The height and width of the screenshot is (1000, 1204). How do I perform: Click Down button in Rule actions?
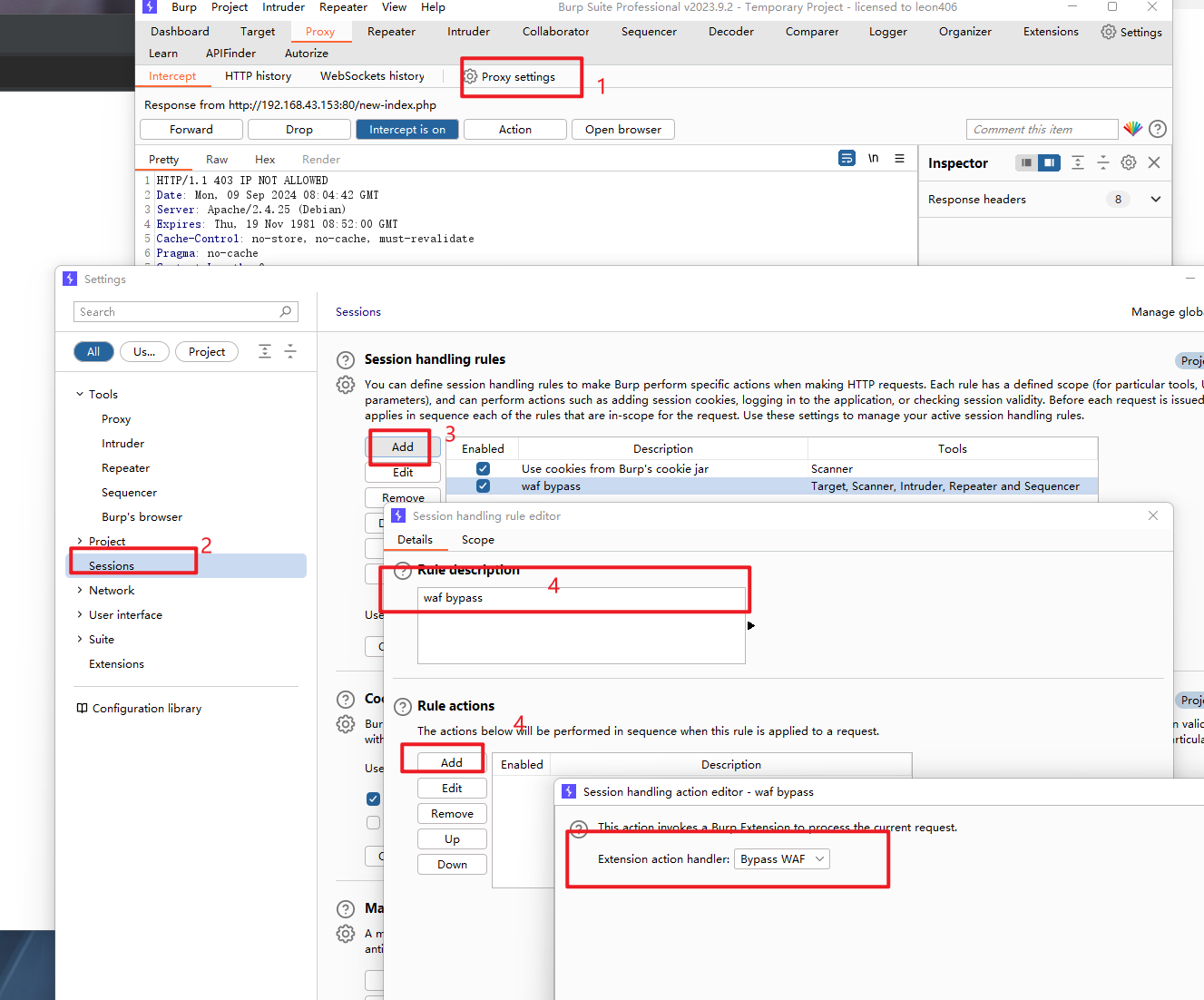pyautogui.click(x=452, y=864)
